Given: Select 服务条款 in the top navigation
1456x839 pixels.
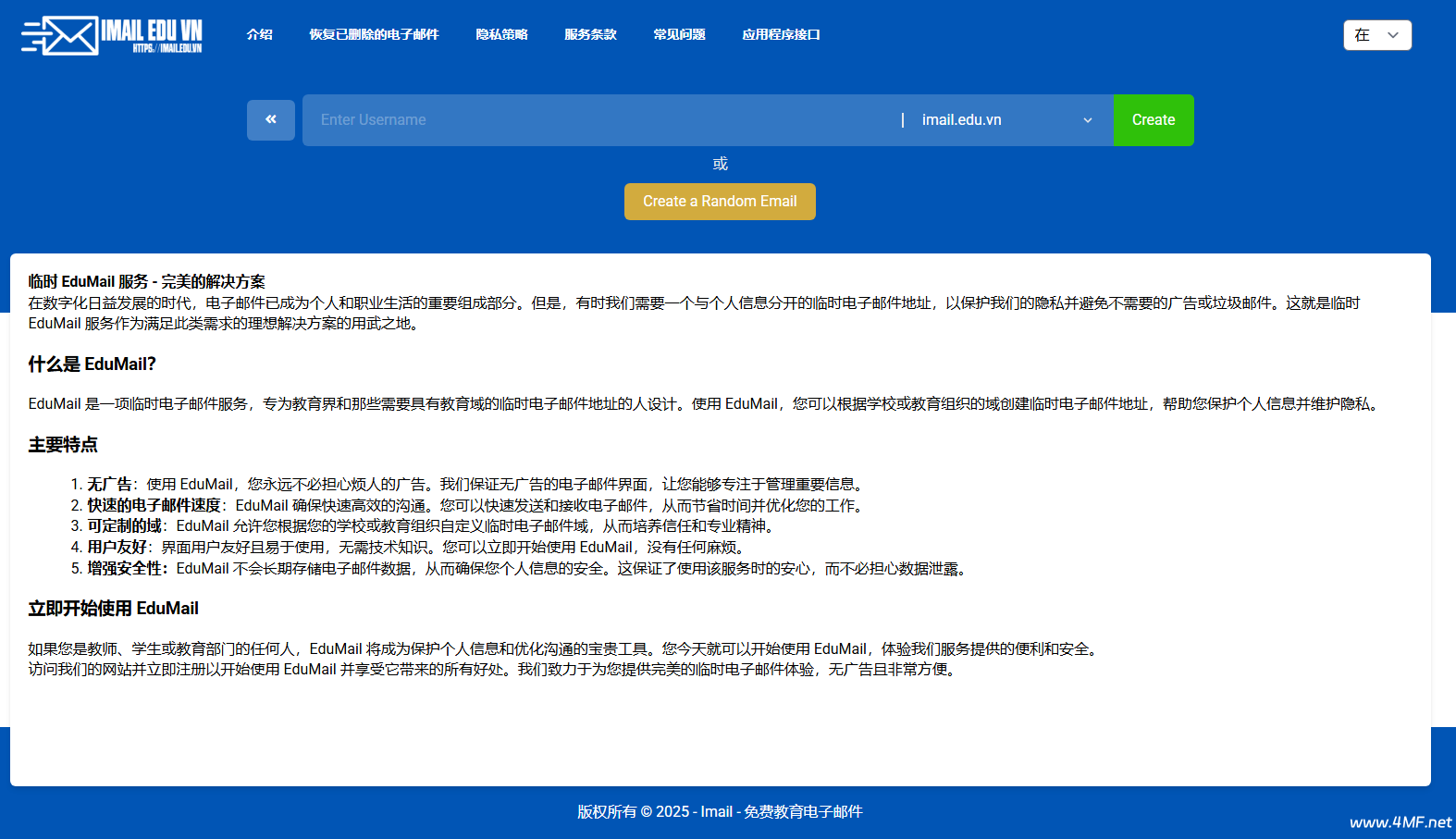Looking at the screenshot, I should pos(590,34).
